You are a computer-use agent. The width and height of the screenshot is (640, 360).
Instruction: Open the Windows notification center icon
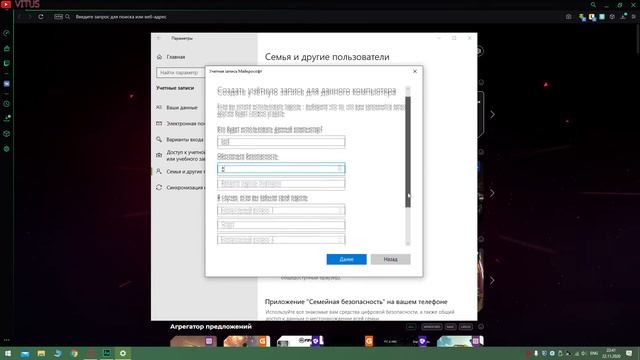629,353
